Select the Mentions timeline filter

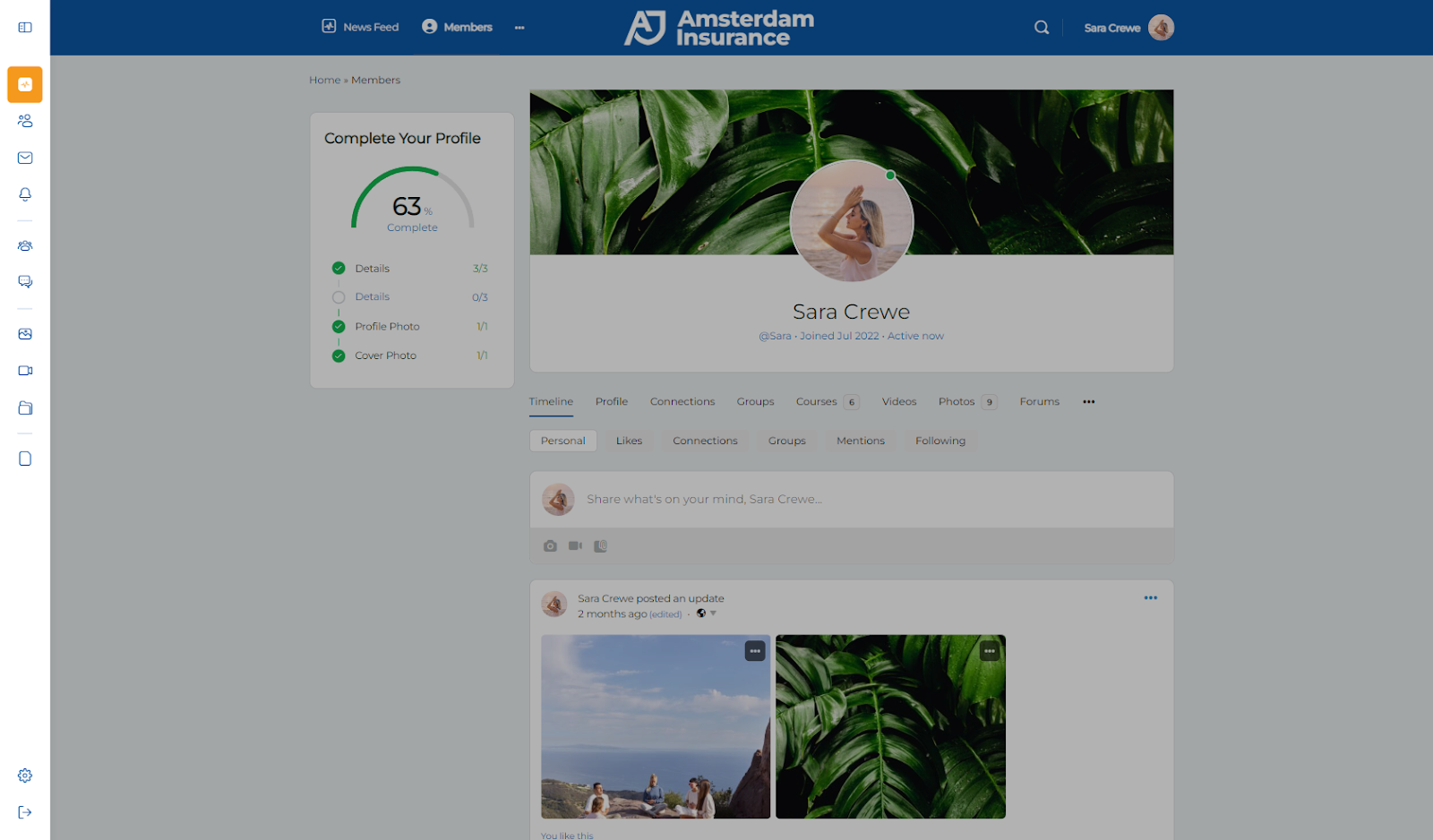point(860,441)
